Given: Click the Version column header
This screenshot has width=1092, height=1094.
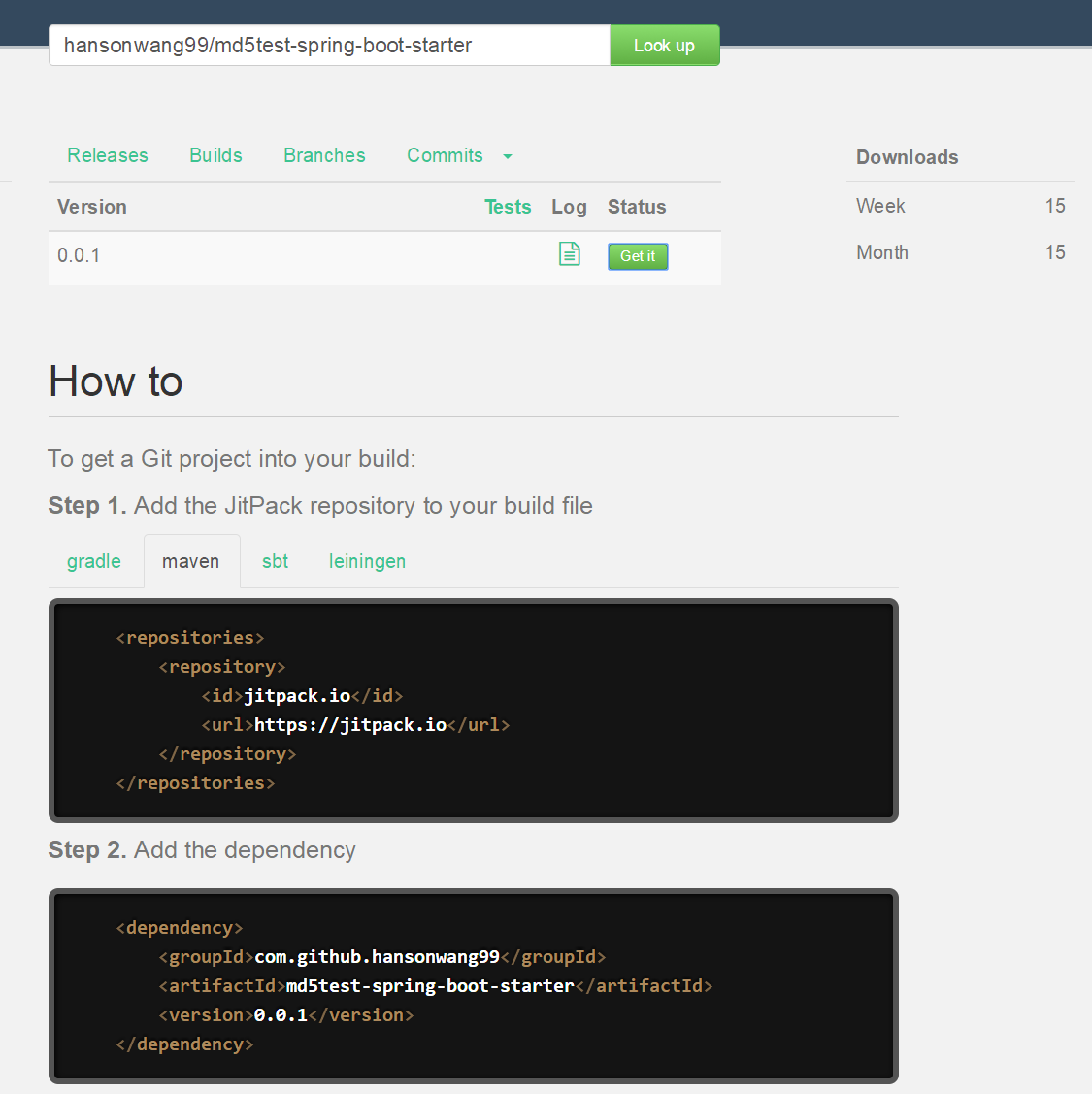Looking at the screenshot, I should pyautogui.click(x=92, y=207).
